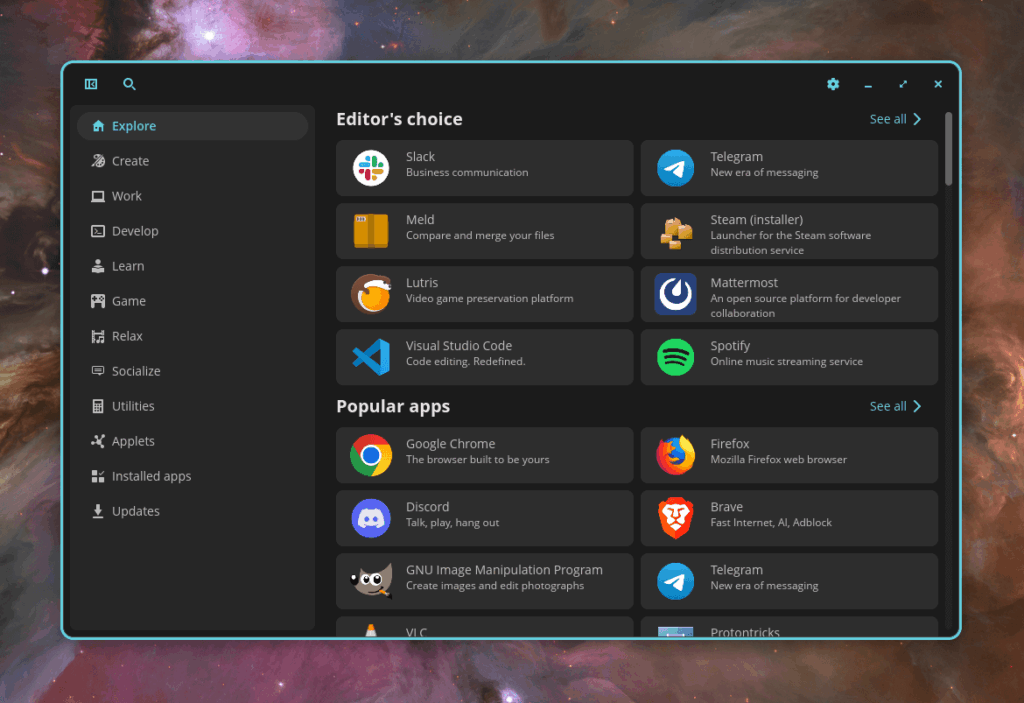This screenshot has height=703, width=1024.
Task: Click the Updates download icon
Action: 98,511
